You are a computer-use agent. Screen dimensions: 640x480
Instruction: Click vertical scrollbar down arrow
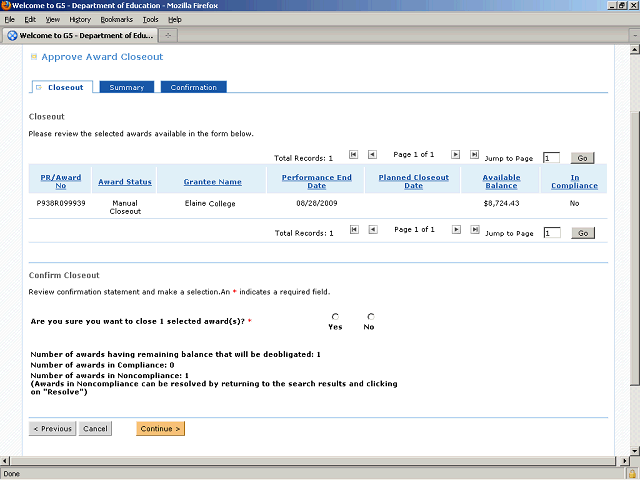pyautogui.click(x=634, y=451)
